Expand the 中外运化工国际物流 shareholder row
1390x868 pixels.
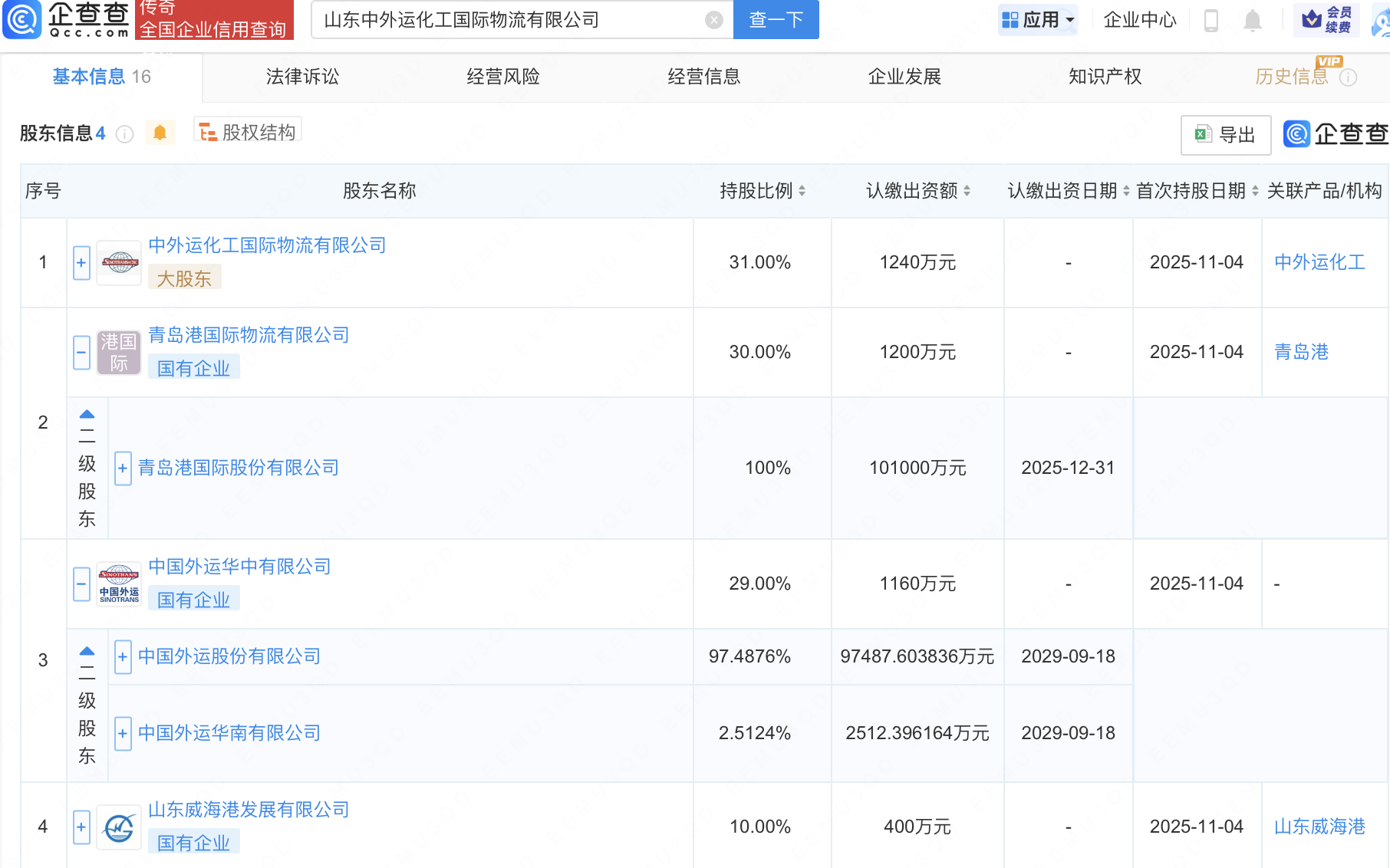[81, 263]
